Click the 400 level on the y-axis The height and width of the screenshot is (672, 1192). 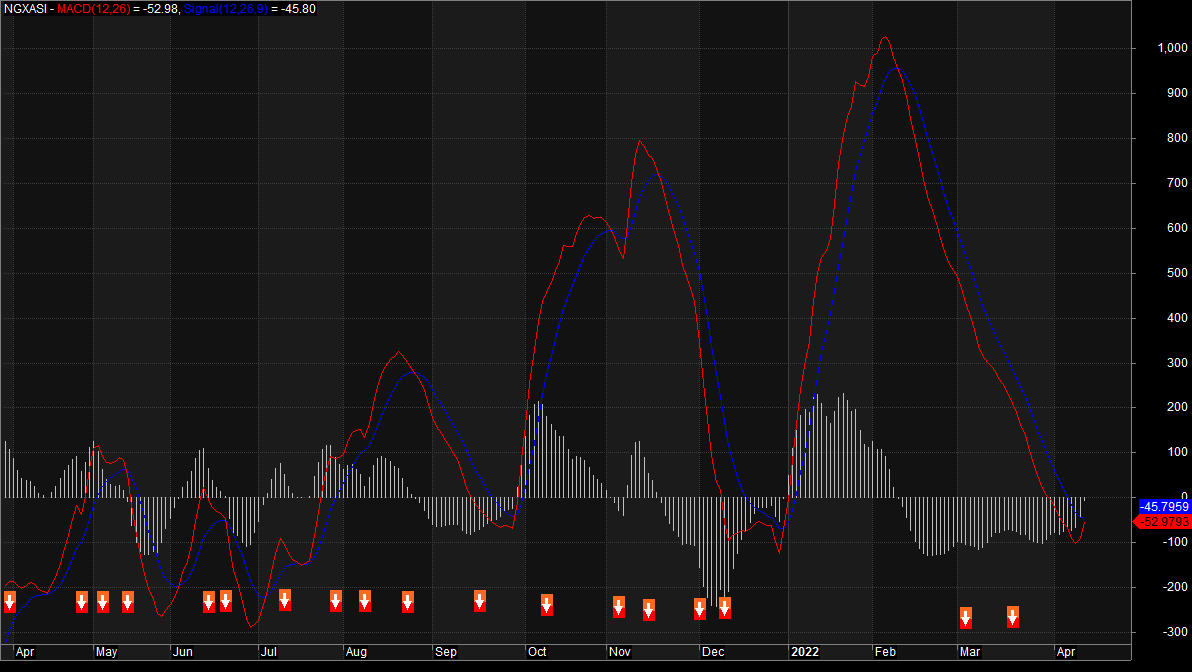(1177, 318)
